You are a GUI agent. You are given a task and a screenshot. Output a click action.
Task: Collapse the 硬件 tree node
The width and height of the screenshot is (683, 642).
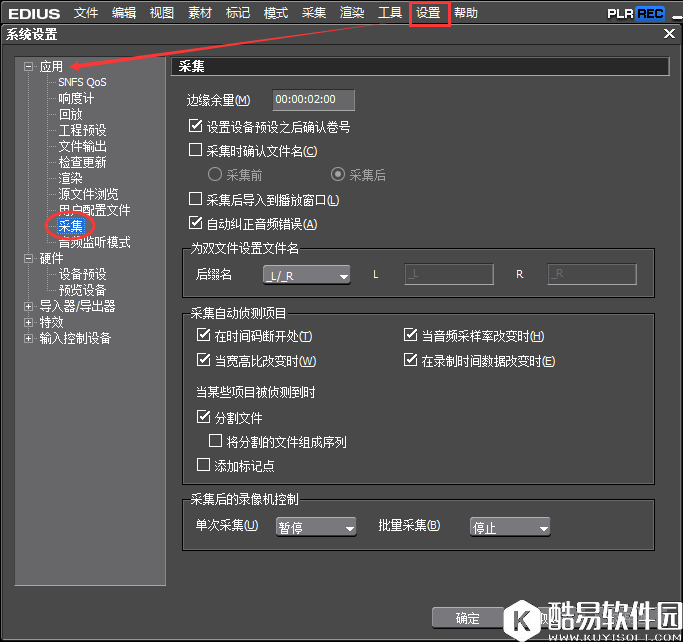tap(28, 259)
